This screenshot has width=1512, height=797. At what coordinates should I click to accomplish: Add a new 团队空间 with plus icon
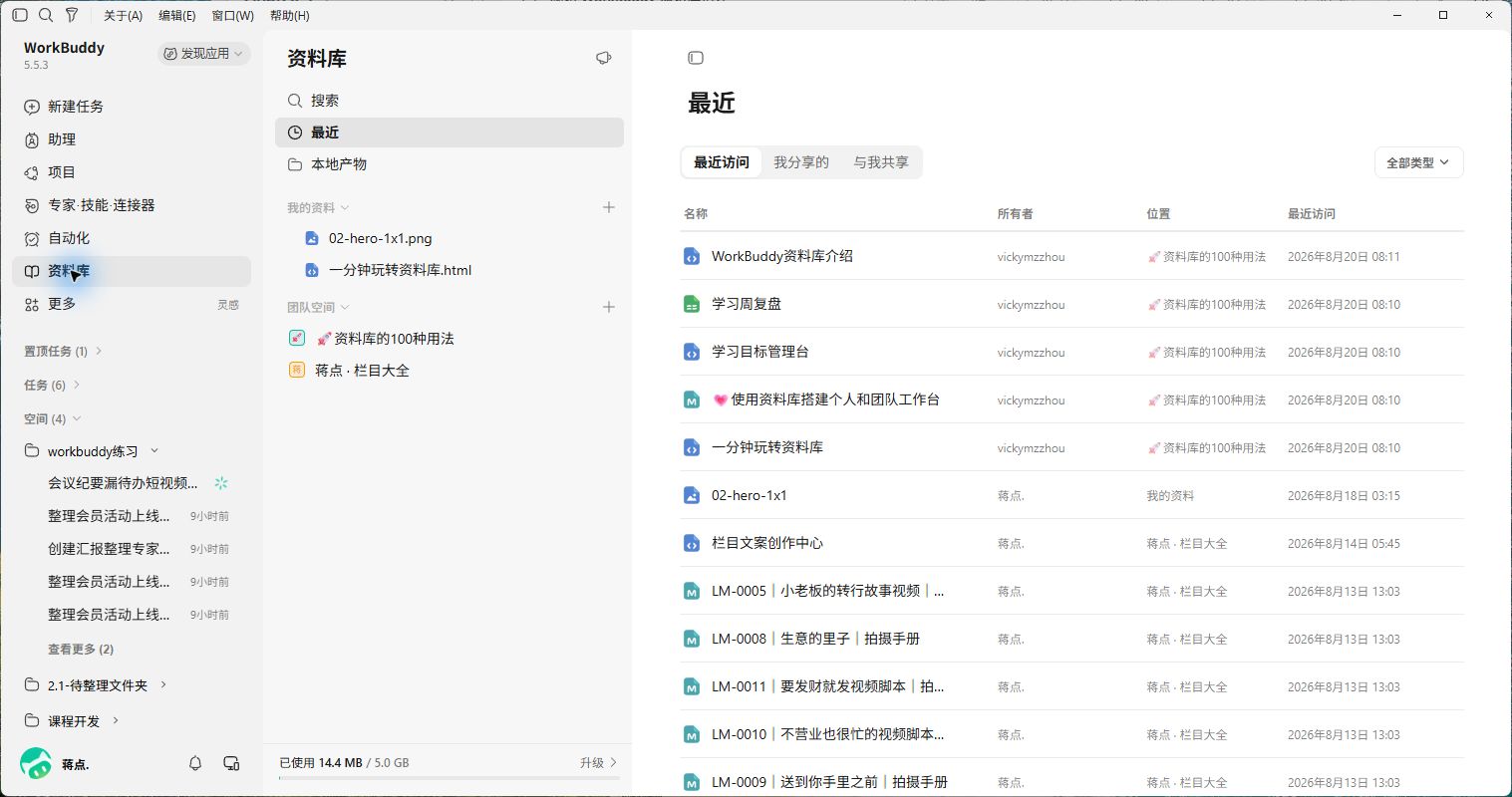pyautogui.click(x=609, y=307)
